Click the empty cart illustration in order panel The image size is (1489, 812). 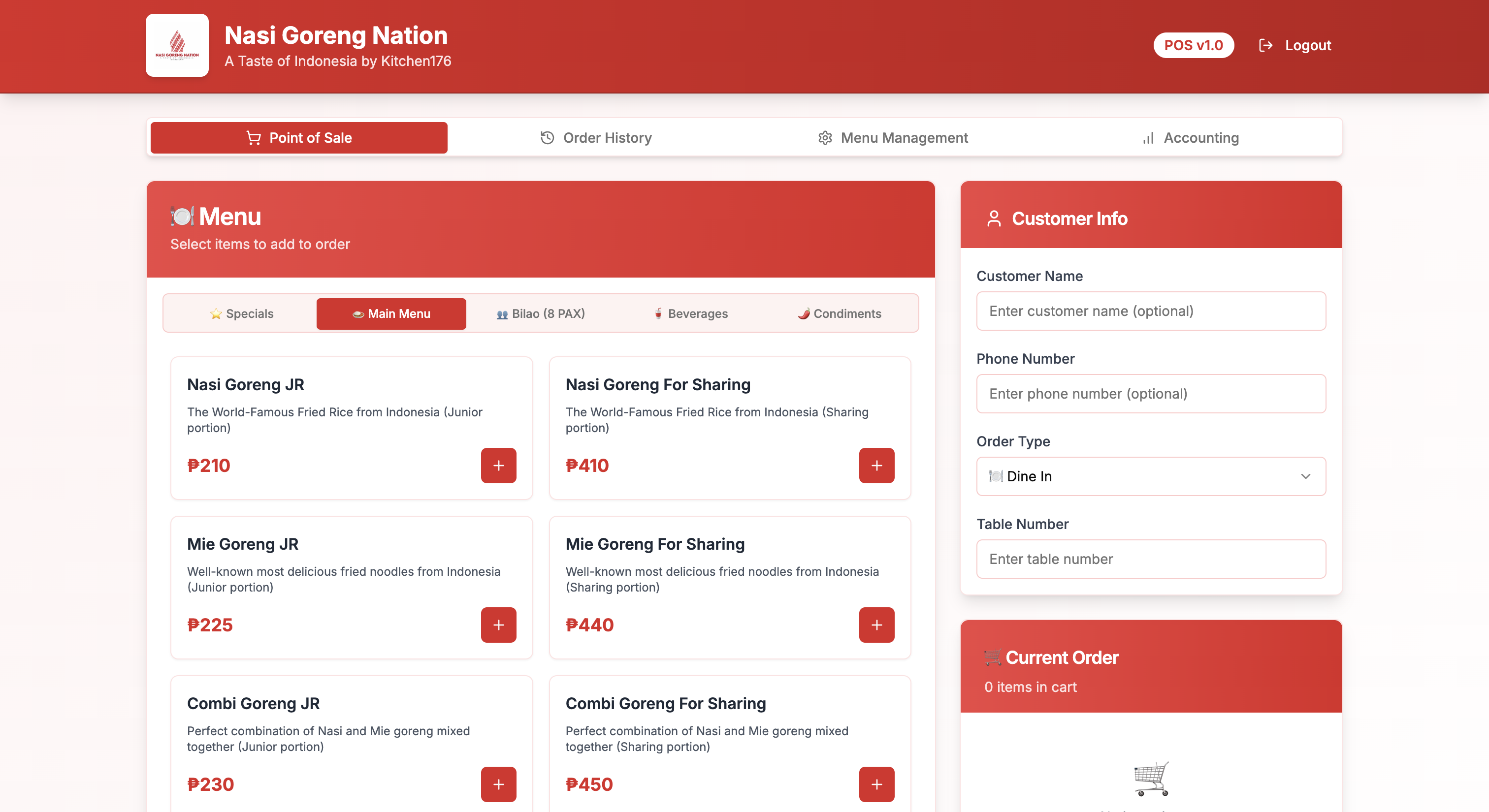click(x=1151, y=778)
